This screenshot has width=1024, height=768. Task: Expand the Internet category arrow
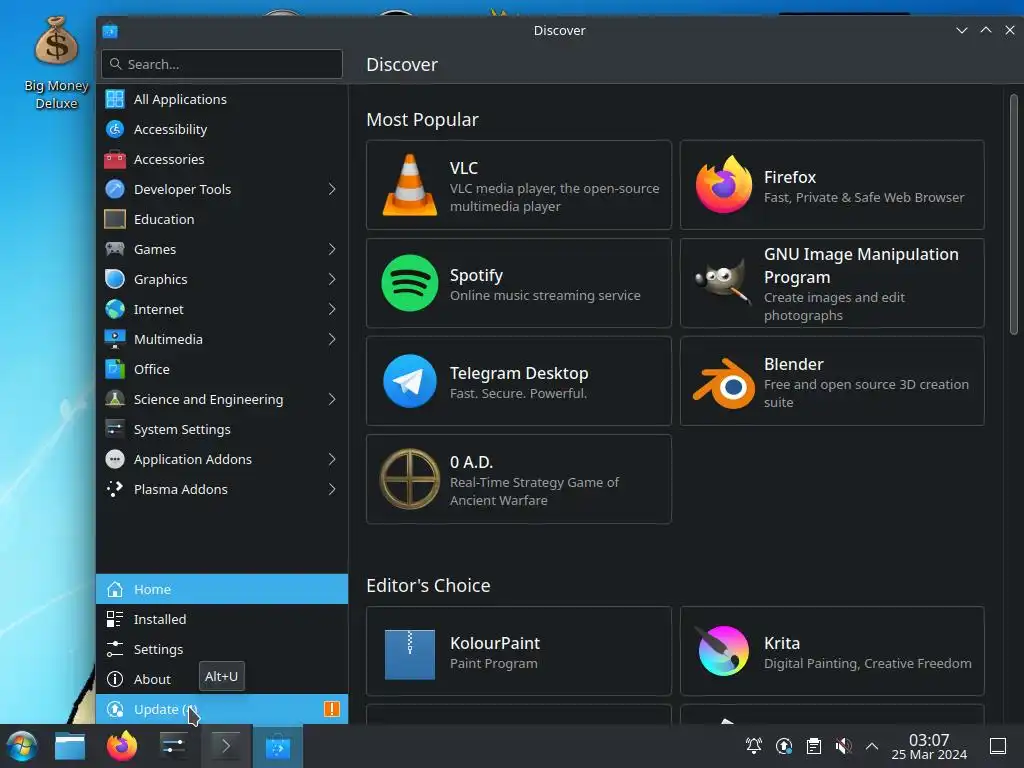(x=332, y=310)
